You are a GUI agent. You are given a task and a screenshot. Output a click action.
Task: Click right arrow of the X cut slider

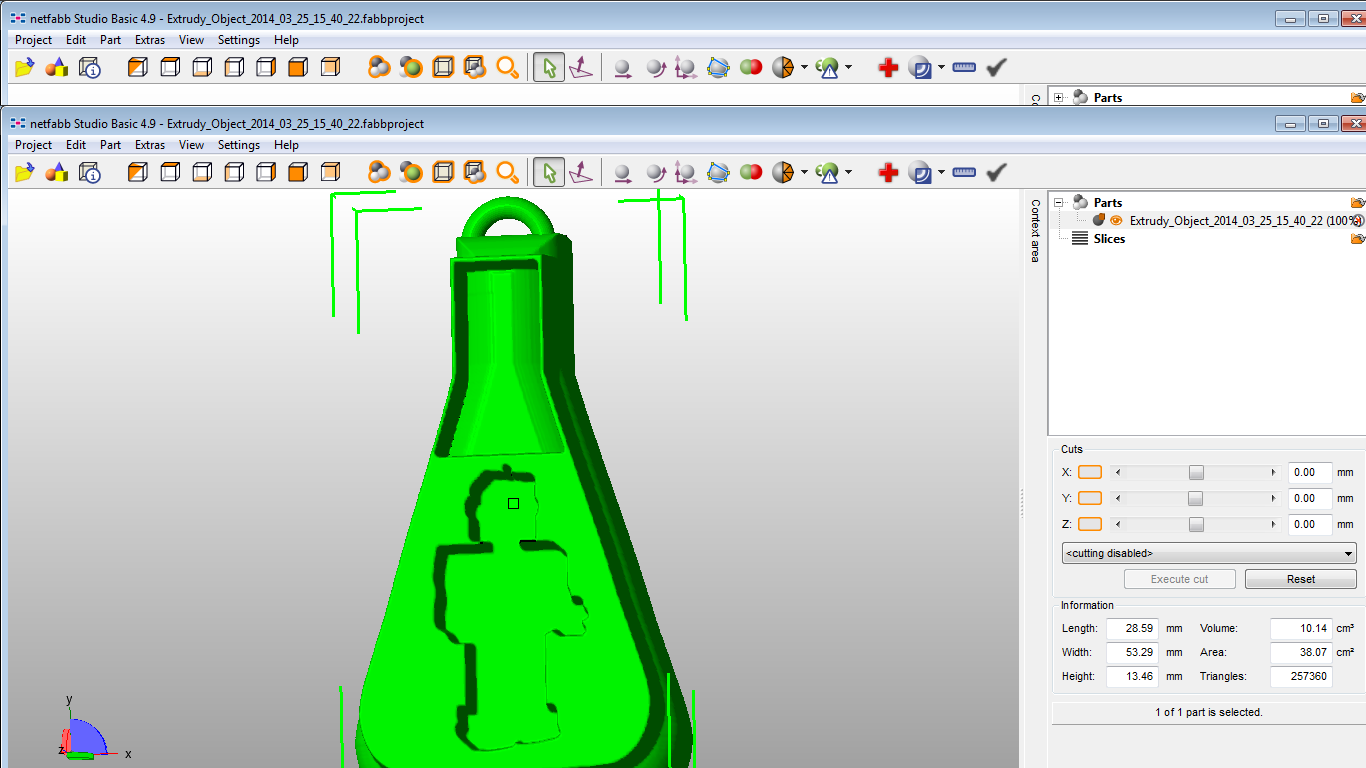(x=1273, y=472)
